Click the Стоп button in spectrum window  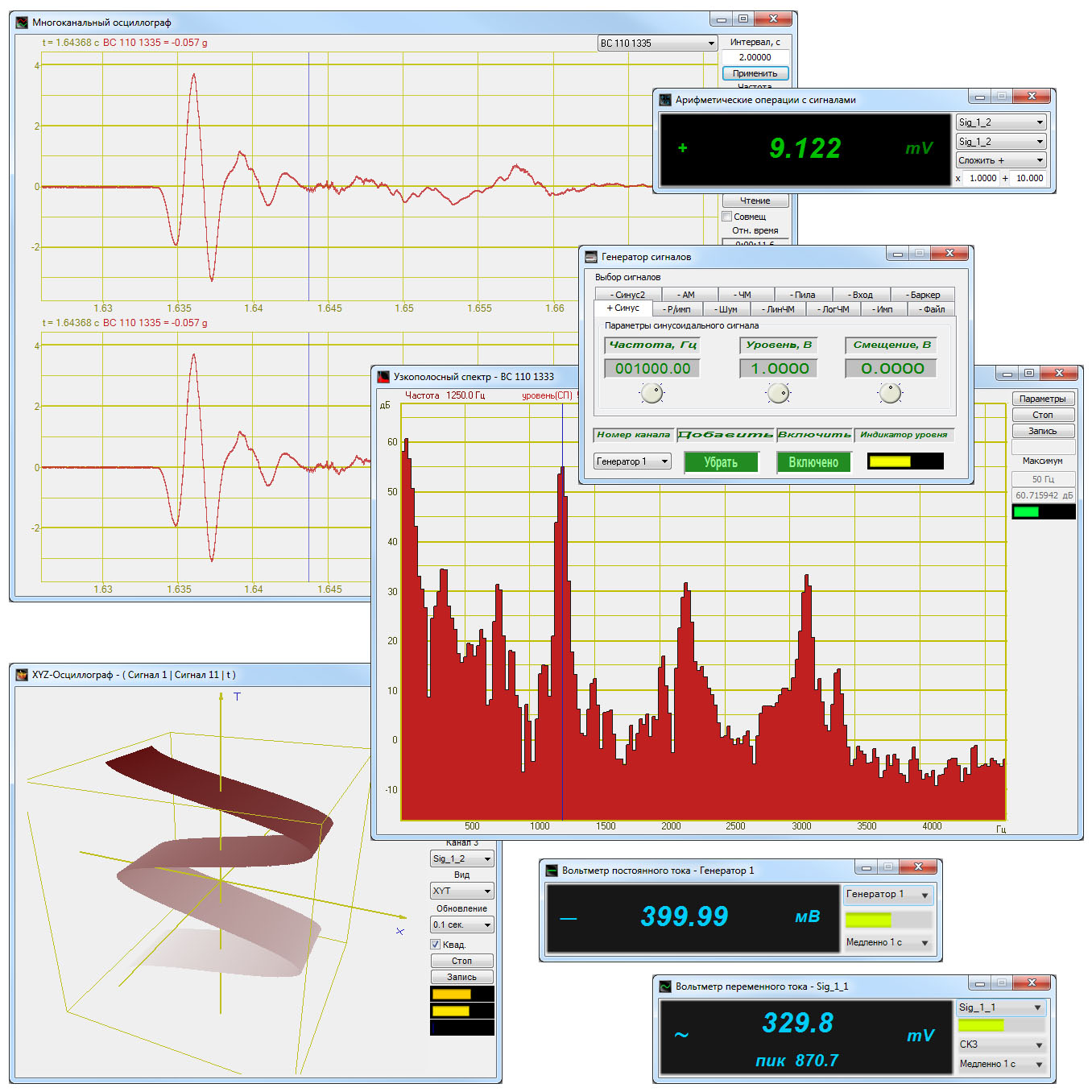coord(1043,415)
